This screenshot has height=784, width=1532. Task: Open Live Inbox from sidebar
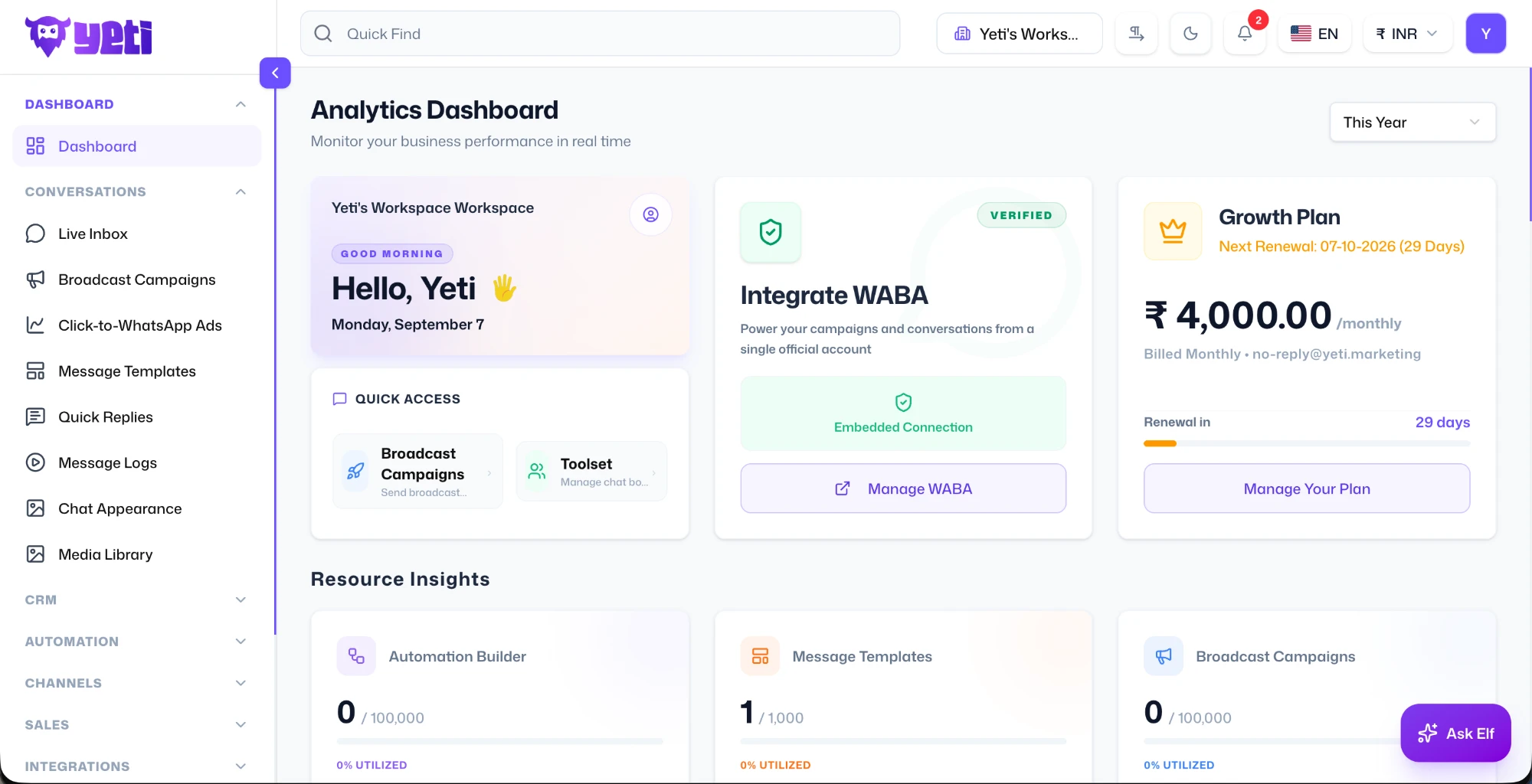pyautogui.click(x=137, y=234)
